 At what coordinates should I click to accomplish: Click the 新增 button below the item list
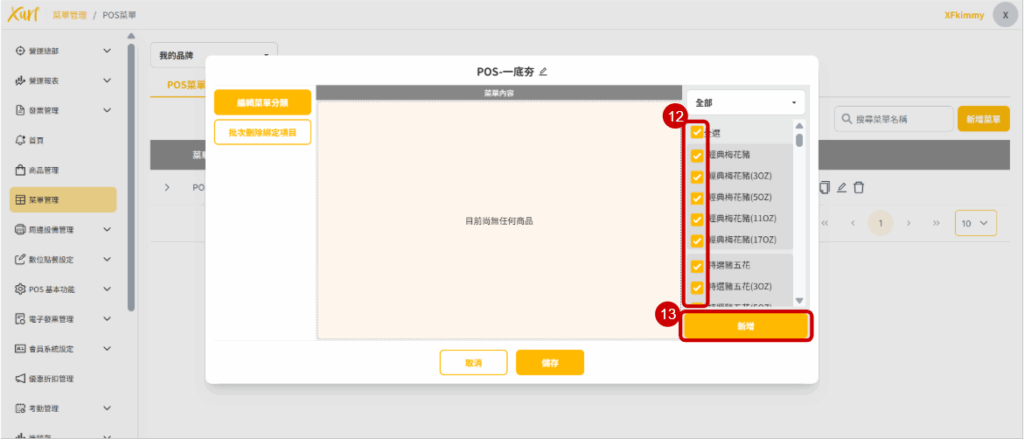tap(745, 327)
